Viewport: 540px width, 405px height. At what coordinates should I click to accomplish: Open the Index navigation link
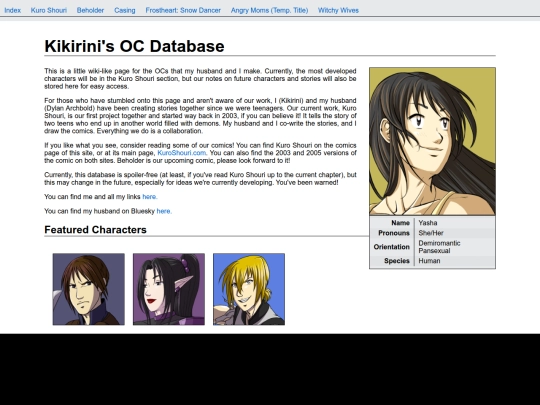[x=12, y=10]
